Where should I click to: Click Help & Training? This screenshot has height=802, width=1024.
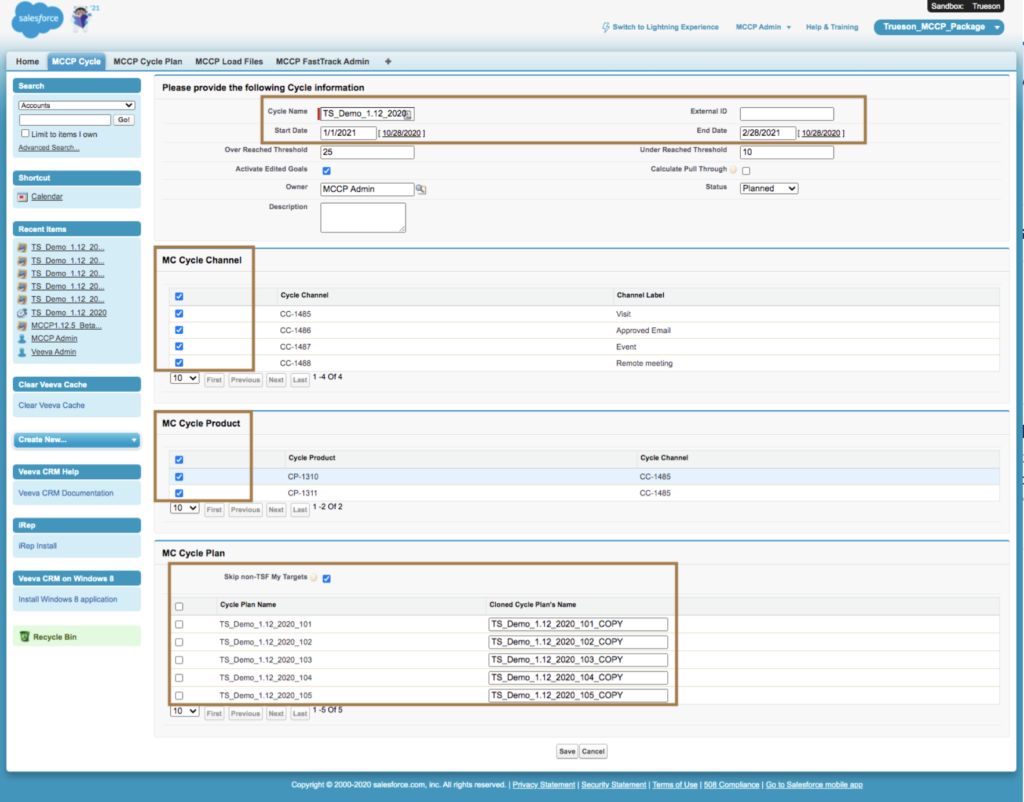coord(832,27)
